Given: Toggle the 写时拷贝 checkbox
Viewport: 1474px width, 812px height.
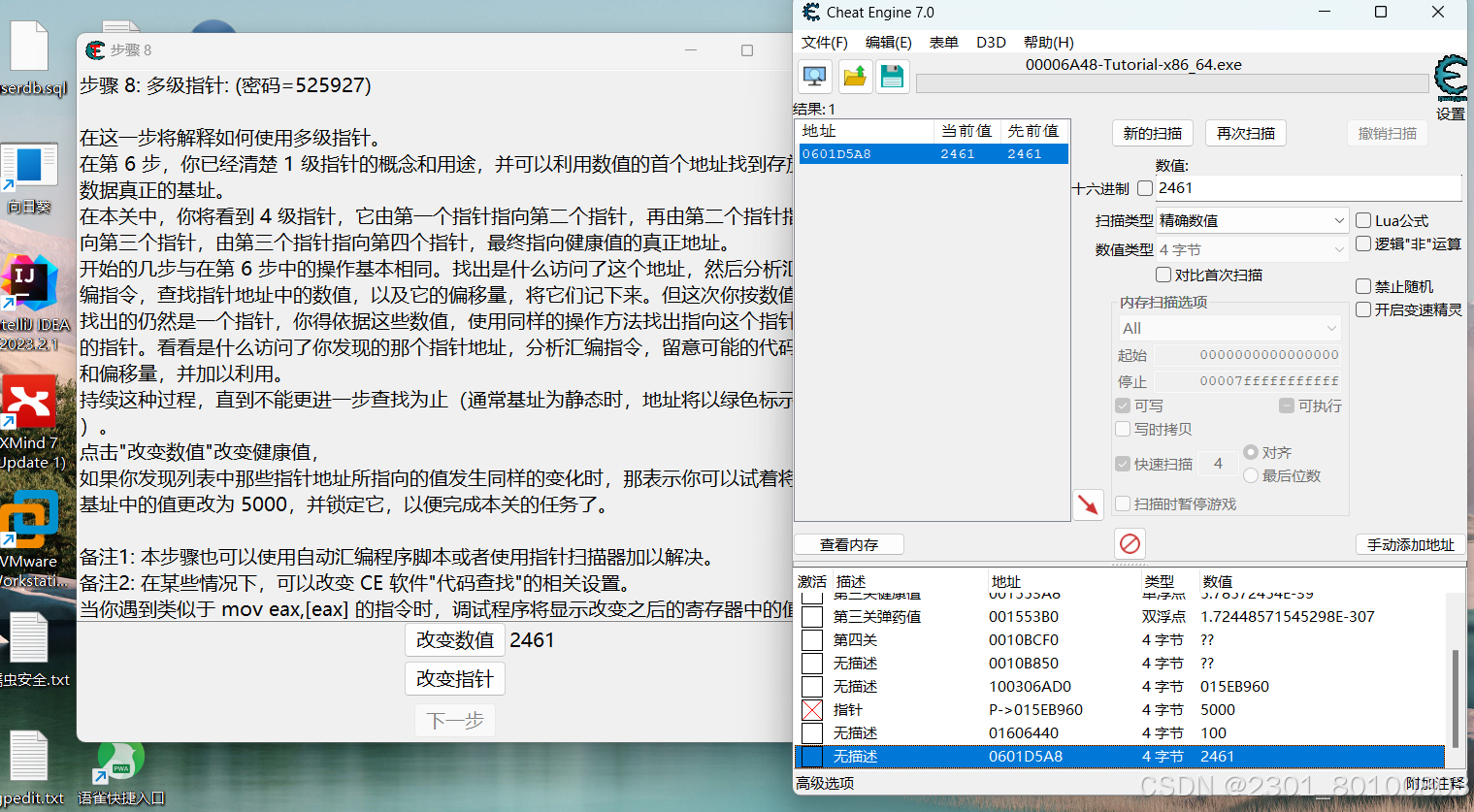Looking at the screenshot, I should [x=1123, y=429].
